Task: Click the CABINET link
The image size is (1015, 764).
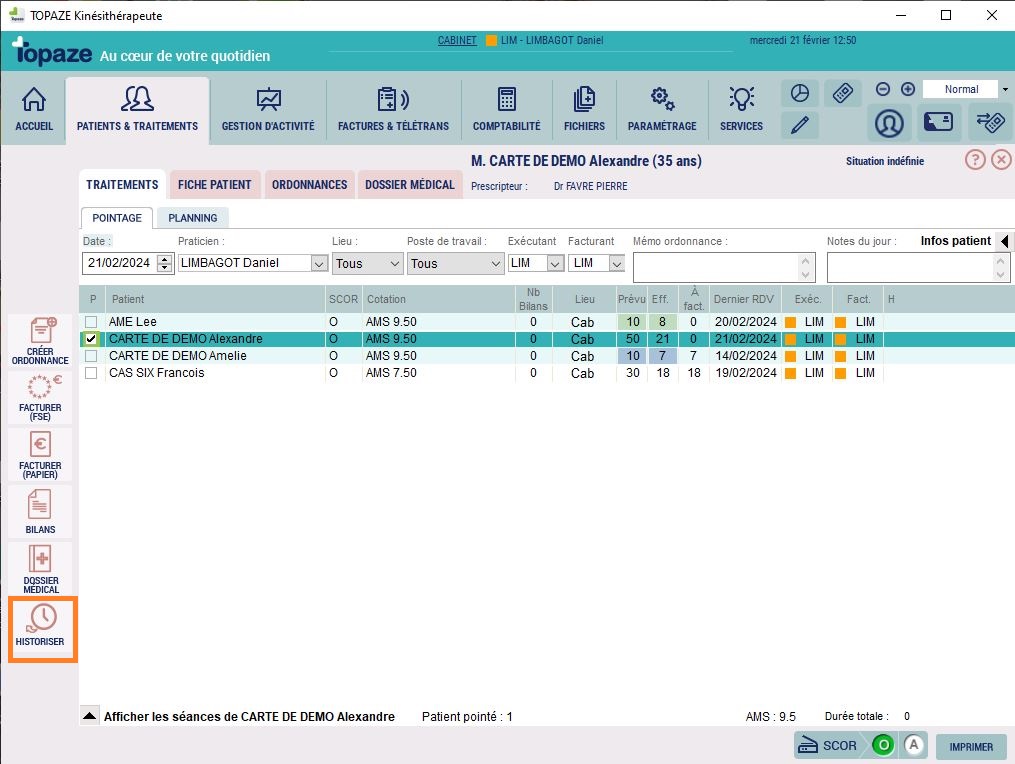Action: (x=457, y=40)
